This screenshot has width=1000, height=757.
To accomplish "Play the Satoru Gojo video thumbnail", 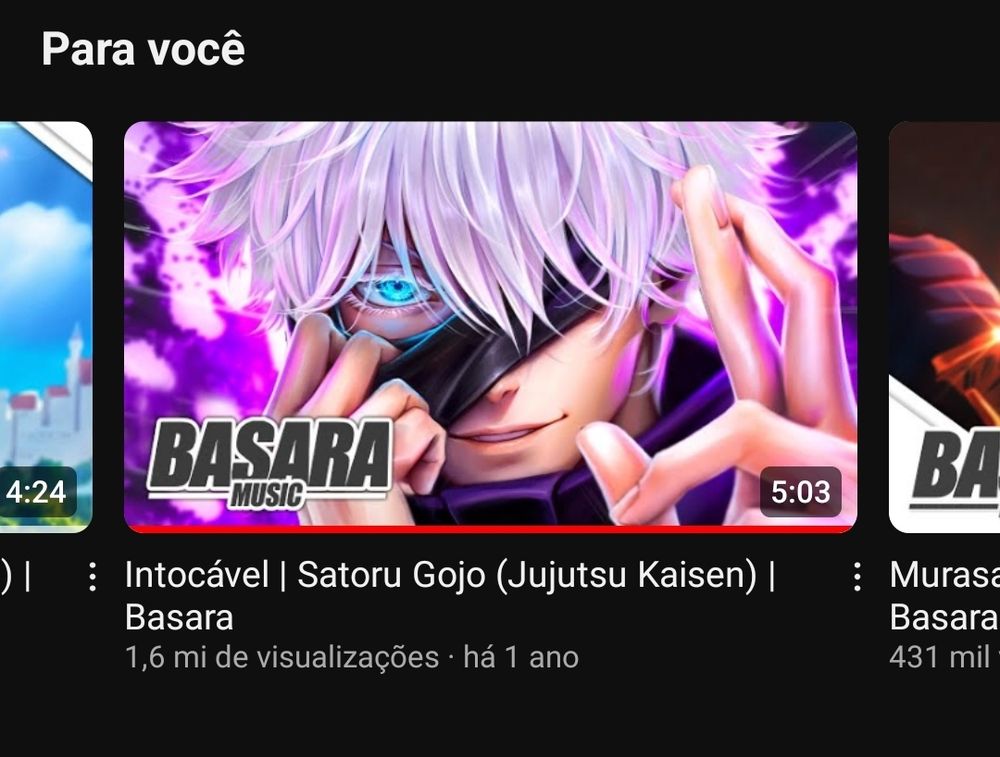I will 490,326.
